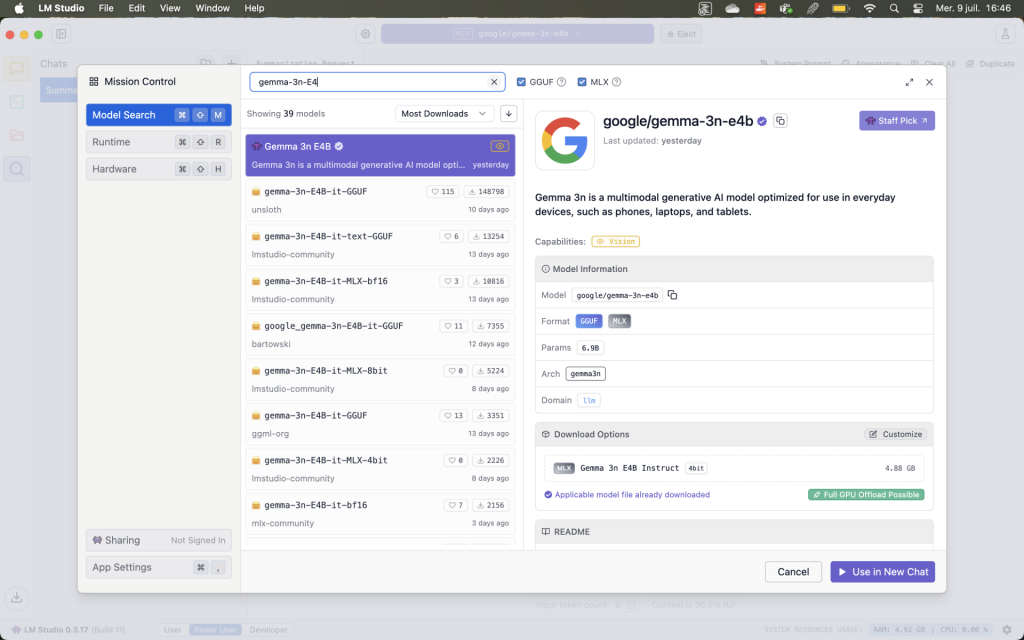Image resolution: width=1024 pixels, height=640 pixels.
Task: Toggle sort direction arrow button
Action: [x=509, y=114]
